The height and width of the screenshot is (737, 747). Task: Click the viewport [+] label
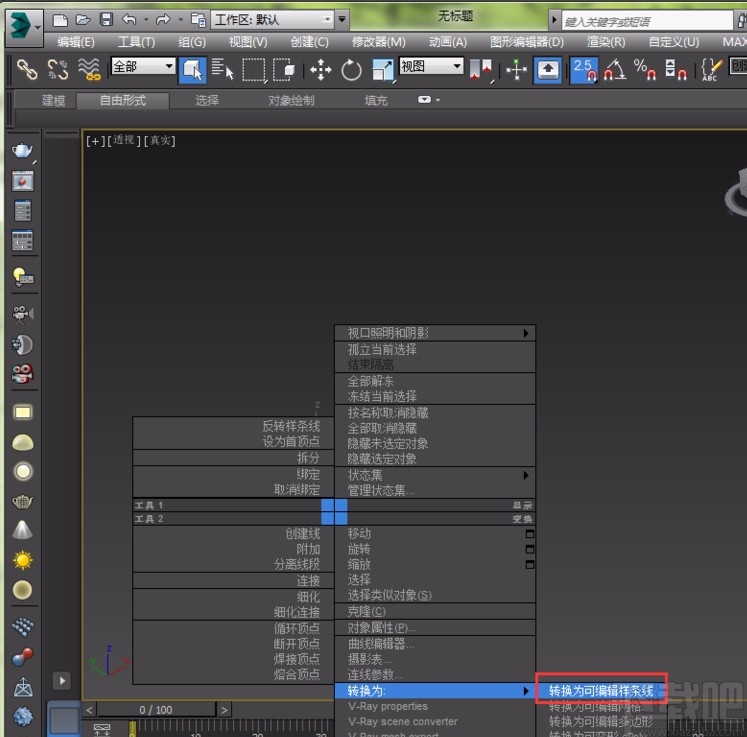pyautogui.click(x=95, y=141)
